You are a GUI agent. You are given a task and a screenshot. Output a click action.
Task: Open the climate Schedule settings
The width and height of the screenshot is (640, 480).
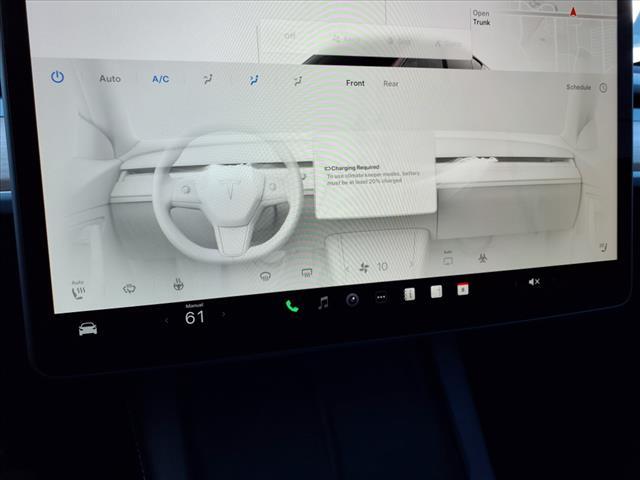(578, 87)
